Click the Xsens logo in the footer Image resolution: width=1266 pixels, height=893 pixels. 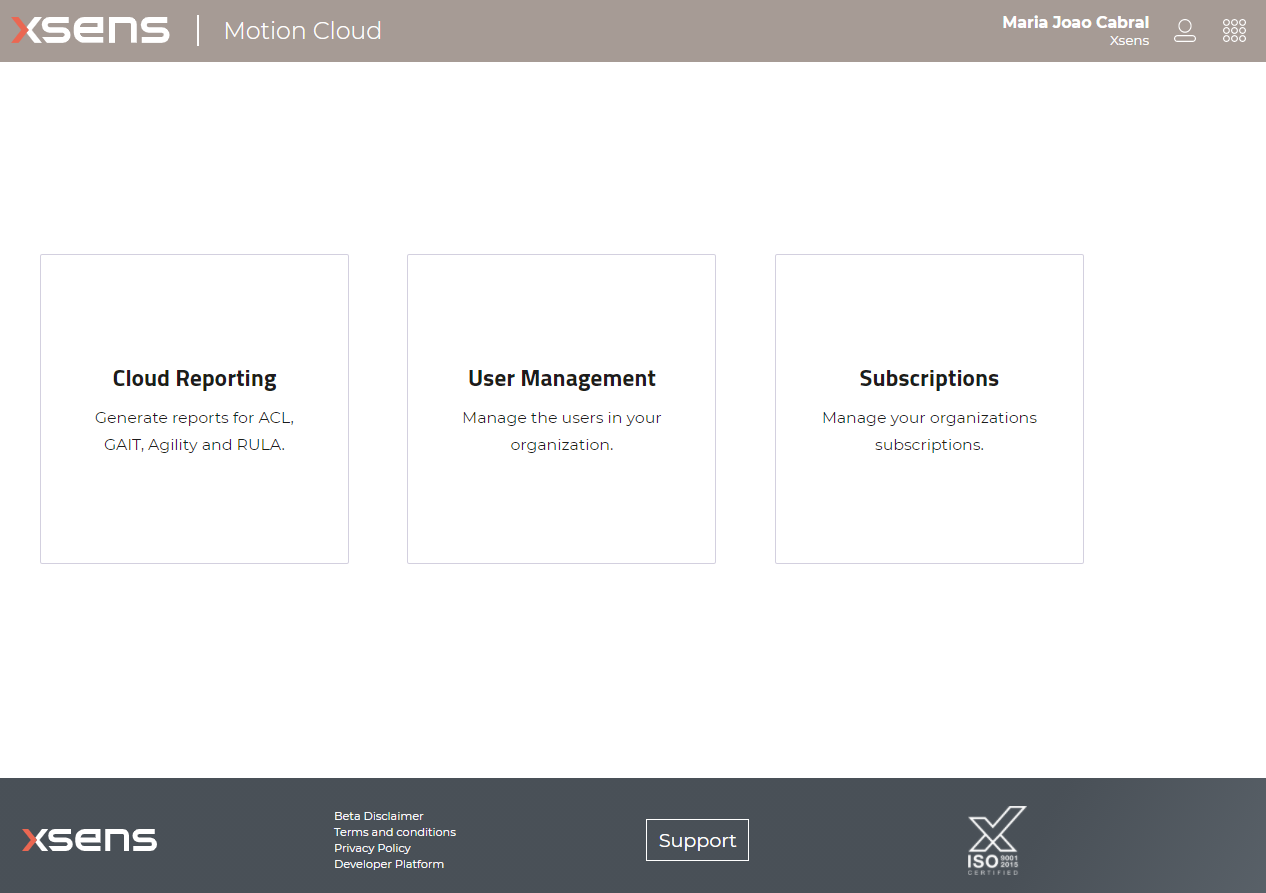tap(89, 840)
